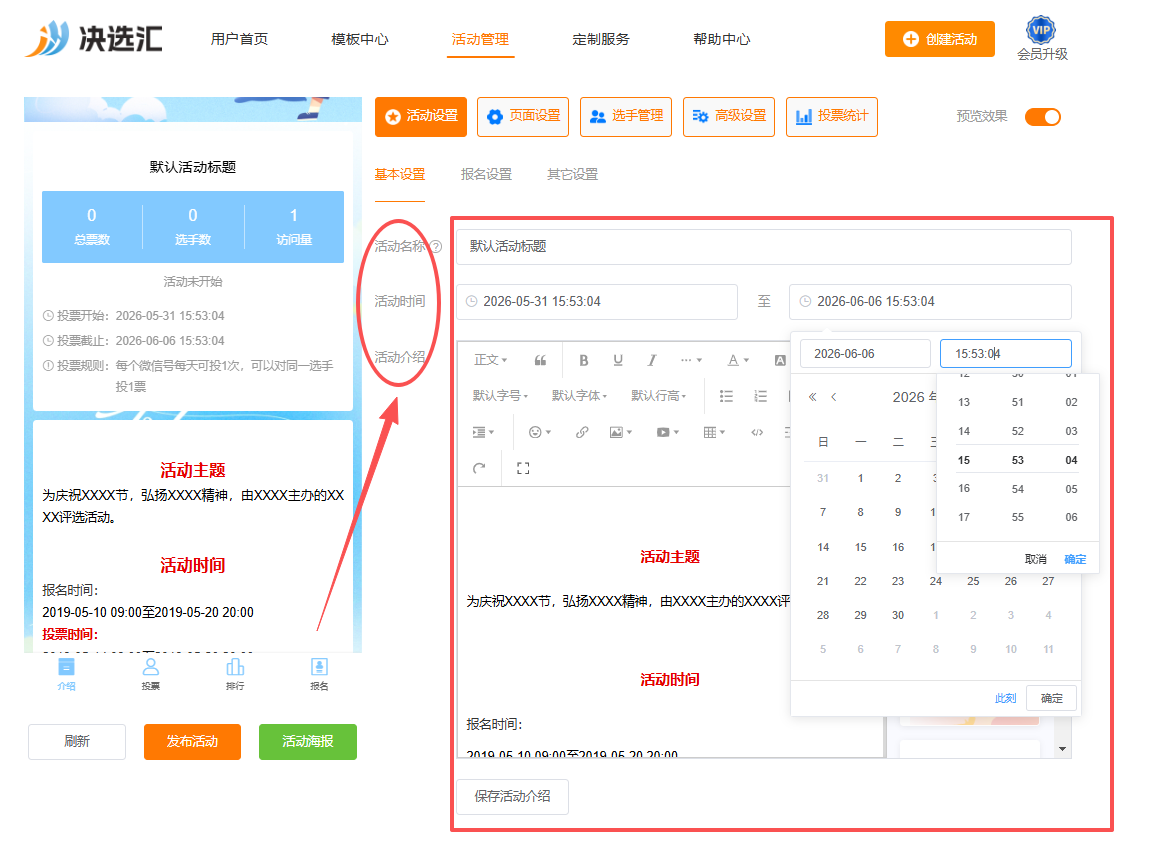Switch to the 报名设置 tab
The image size is (1162, 845).
coord(486,174)
